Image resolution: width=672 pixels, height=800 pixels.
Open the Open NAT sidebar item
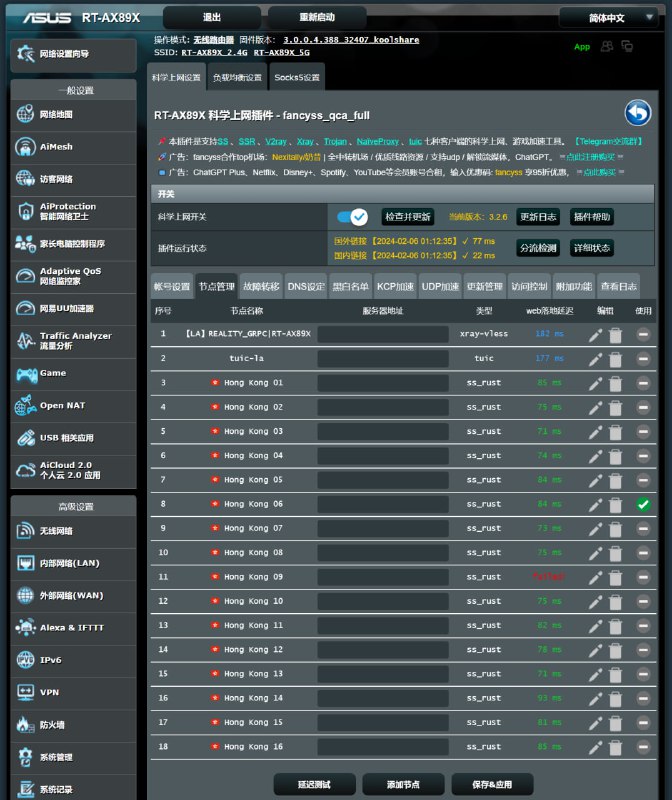73,406
